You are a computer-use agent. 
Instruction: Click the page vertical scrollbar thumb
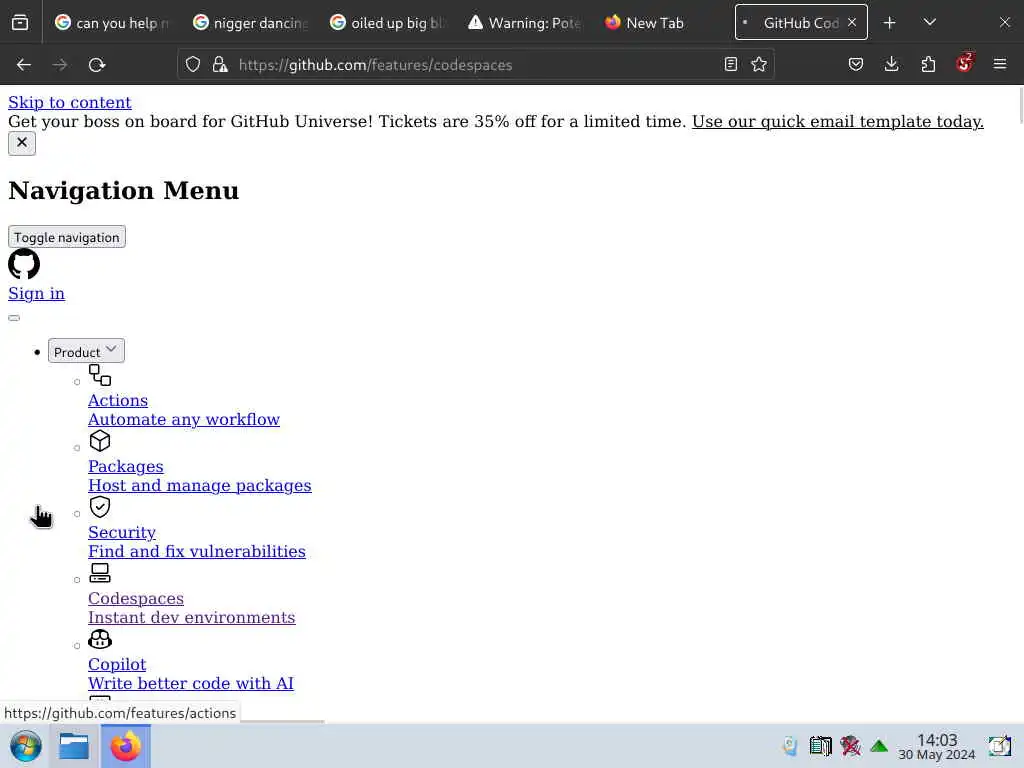pyautogui.click(x=1019, y=104)
